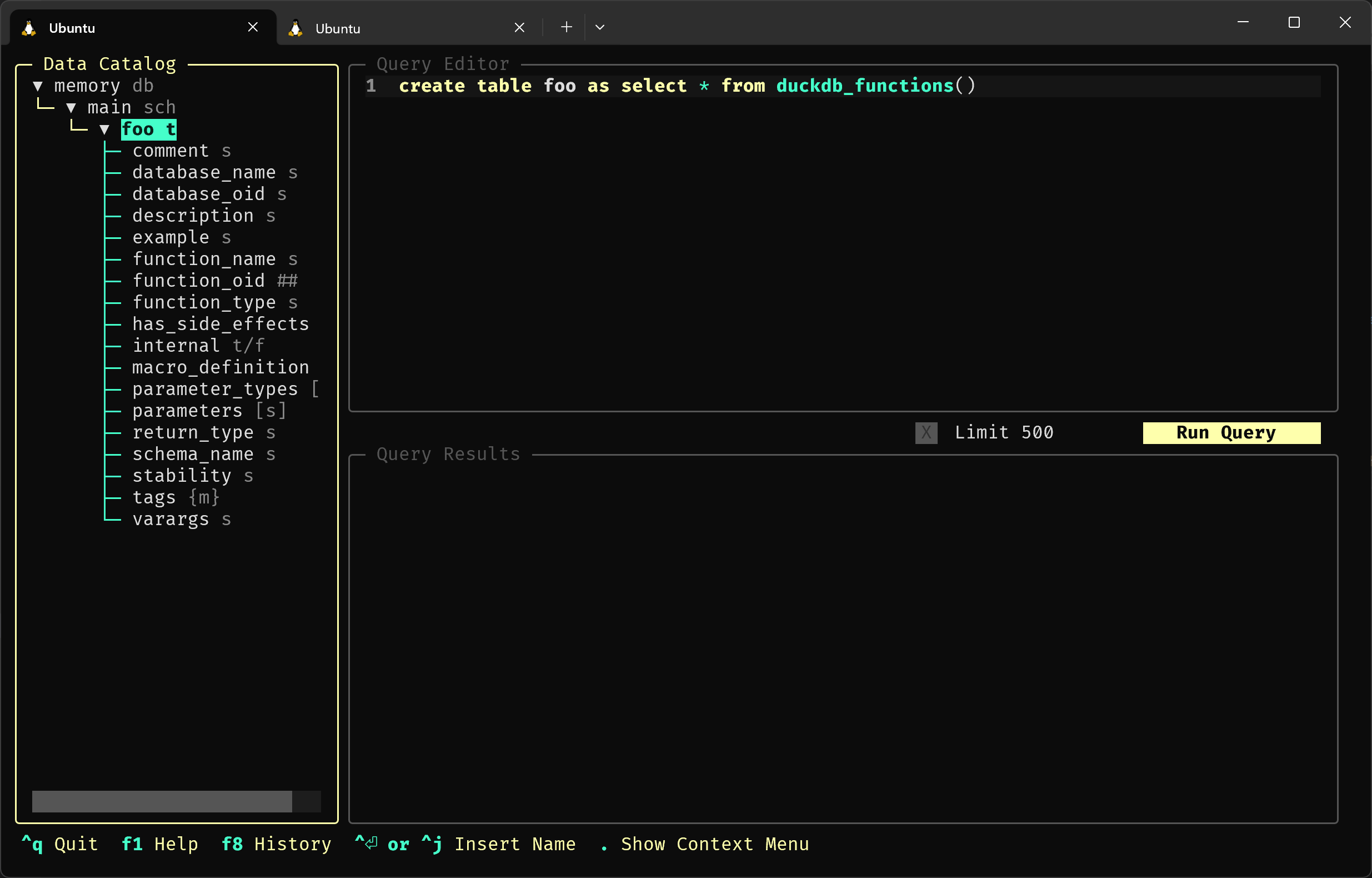
Task: Select the function_oid numeric column icon
Action: click(x=287, y=280)
